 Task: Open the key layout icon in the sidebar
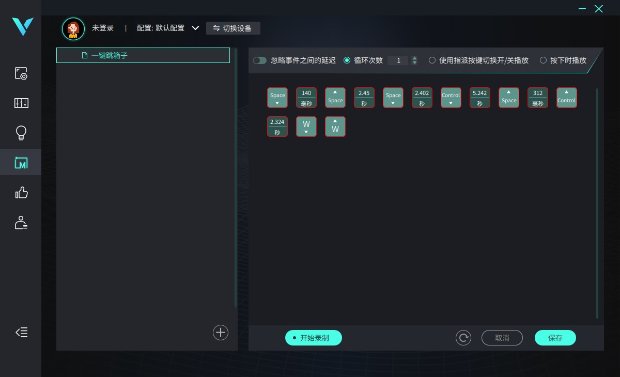(21, 103)
